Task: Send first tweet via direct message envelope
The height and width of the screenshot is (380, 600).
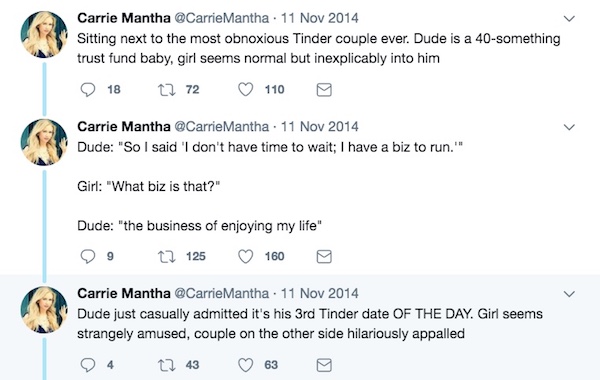Action: pos(324,90)
